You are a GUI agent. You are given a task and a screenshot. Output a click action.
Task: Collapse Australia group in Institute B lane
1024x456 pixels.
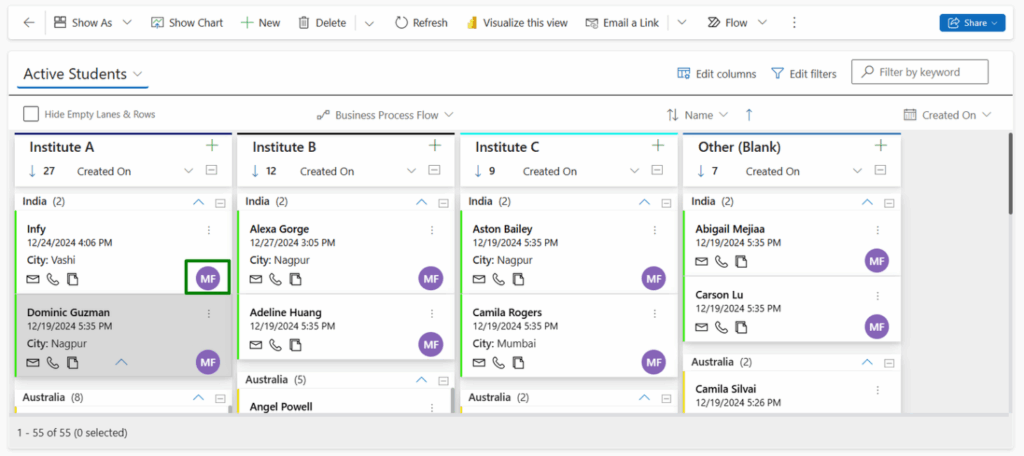point(421,380)
